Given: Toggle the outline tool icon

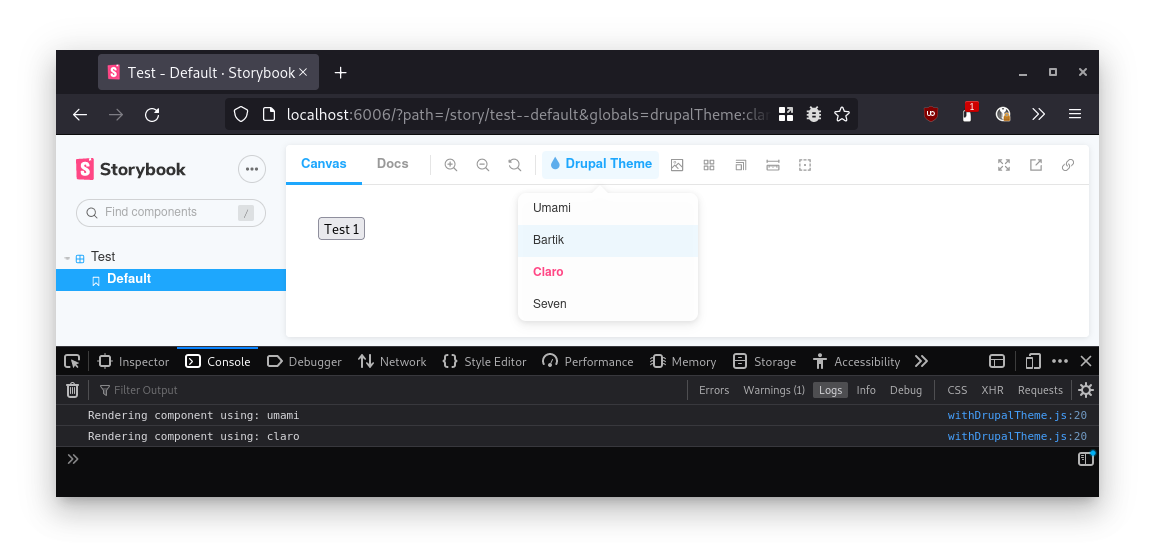Looking at the screenshot, I should (x=805, y=165).
